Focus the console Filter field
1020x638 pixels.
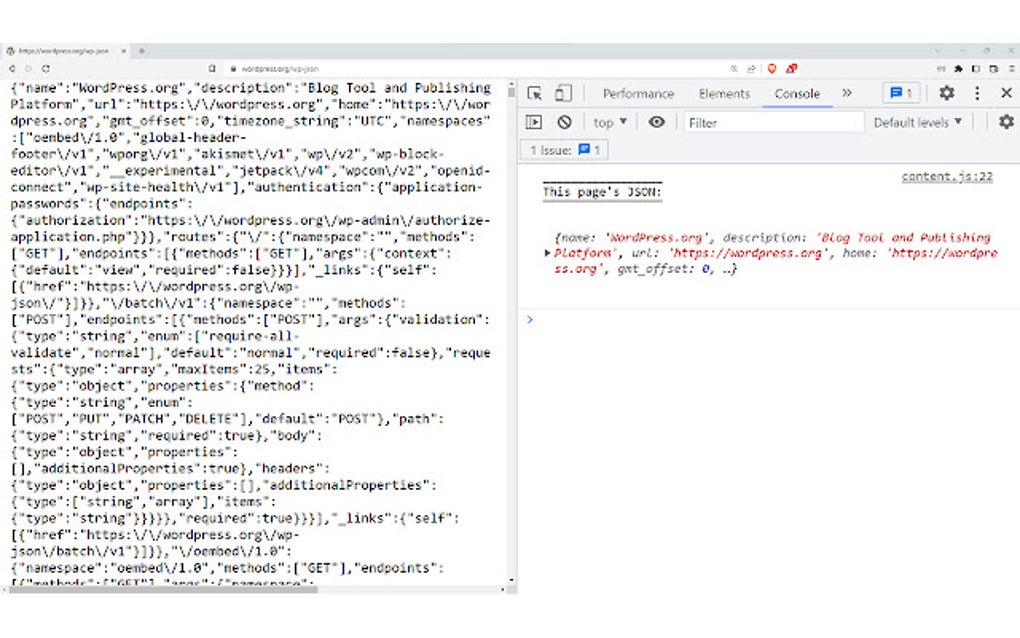[x=774, y=122]
